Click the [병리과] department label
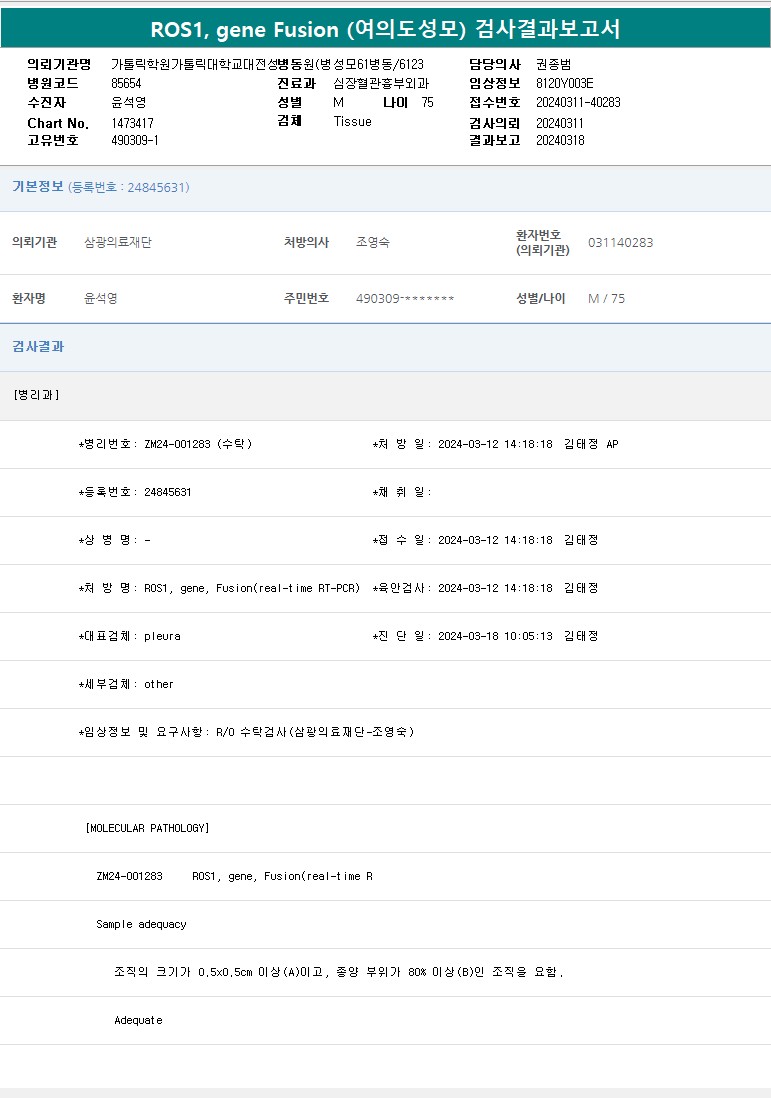 click(37, 395)
